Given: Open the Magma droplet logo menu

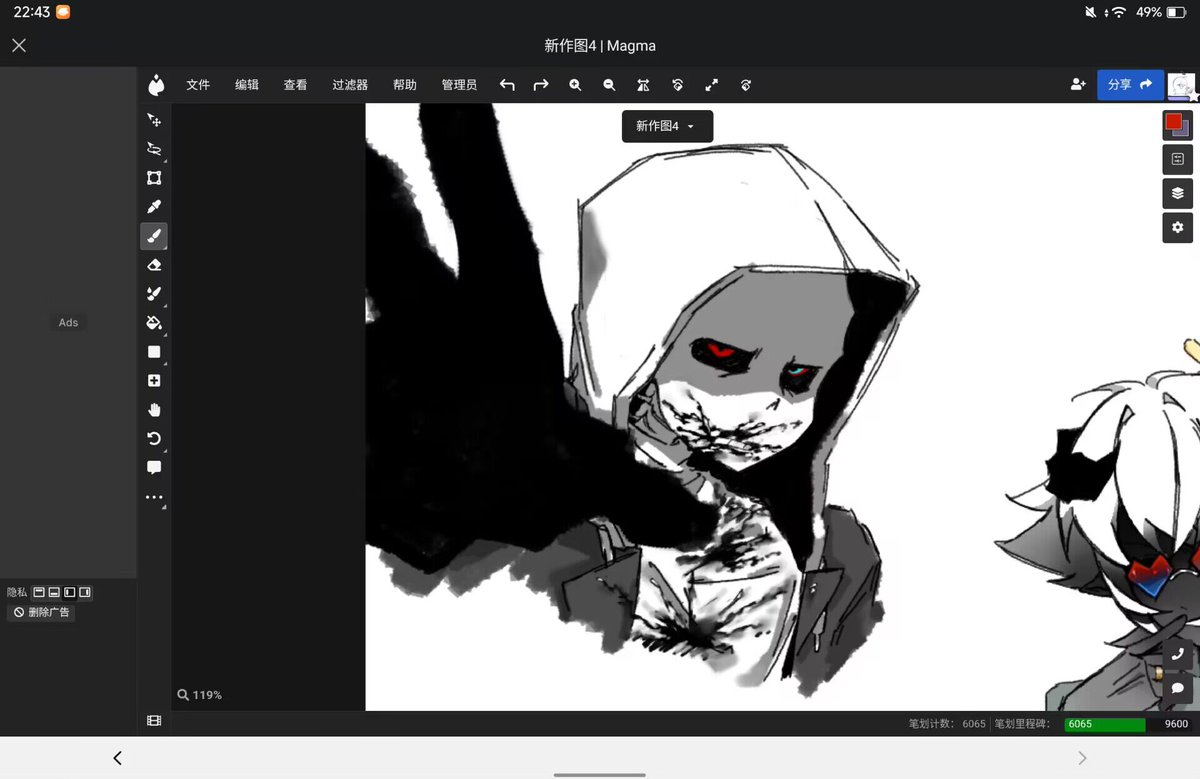Looking at the screenshot, I should point(156,85).
